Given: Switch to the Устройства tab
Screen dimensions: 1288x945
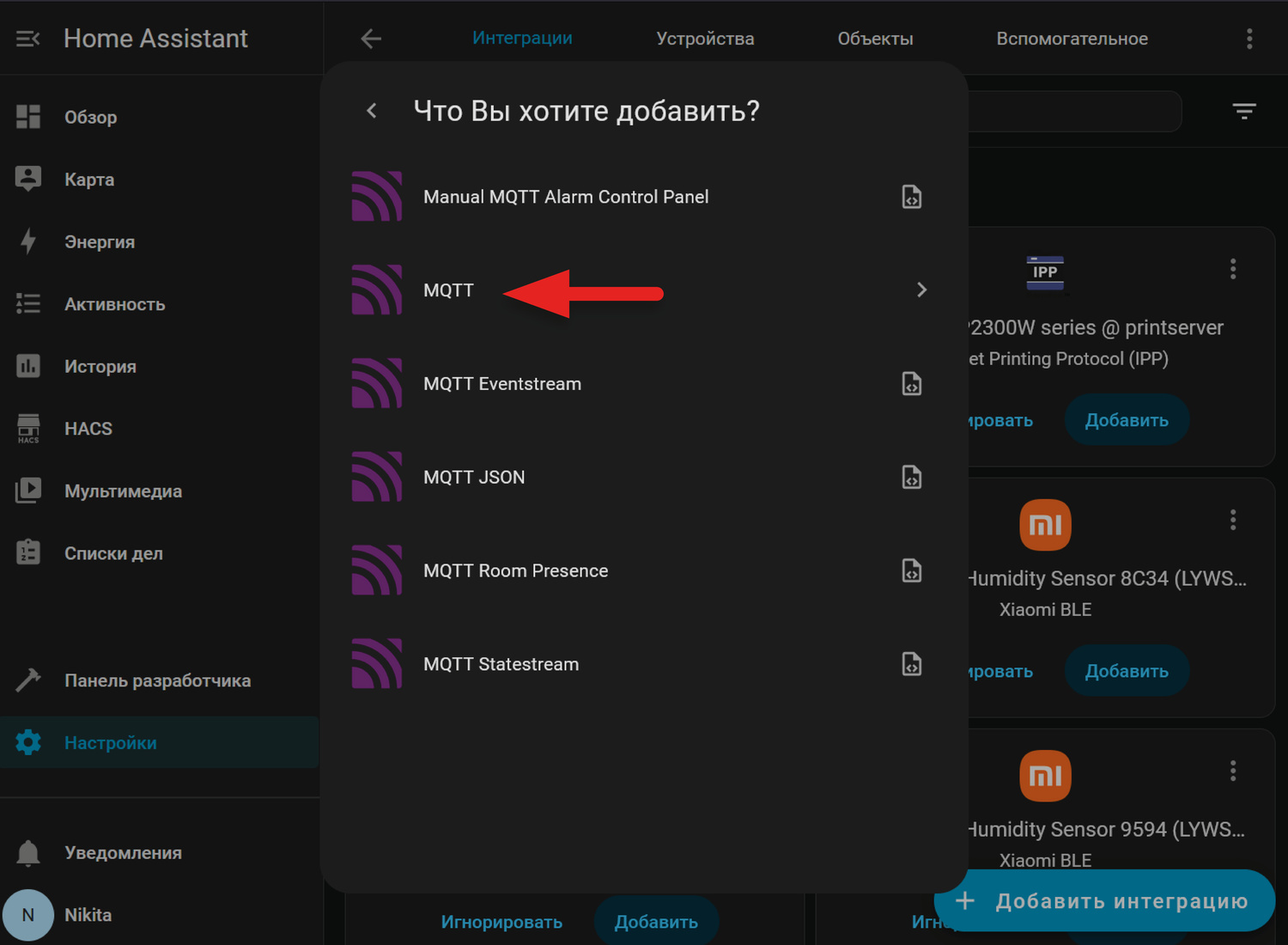Looking at the screenshot, I should click(x=704, y=38).
